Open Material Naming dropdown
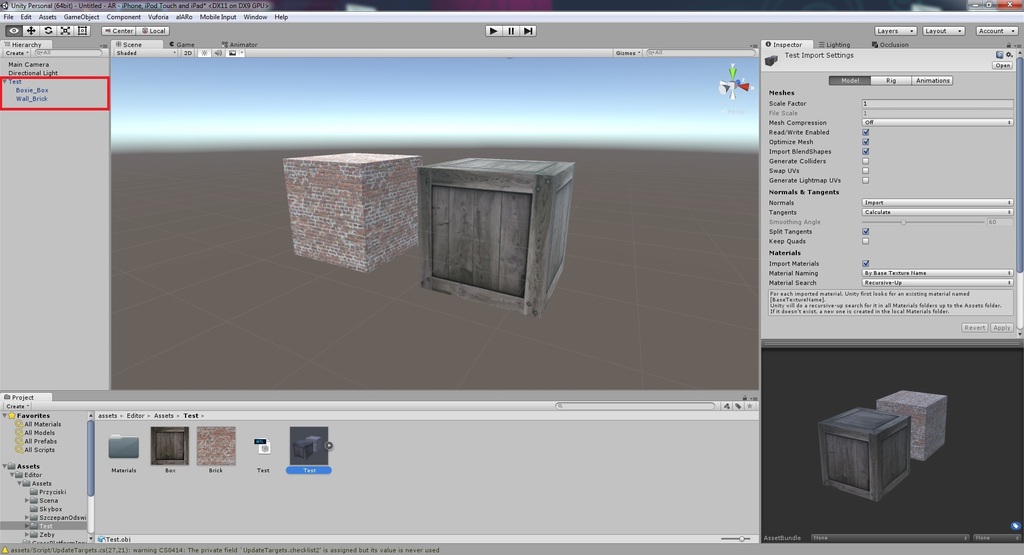The height and width of the screenshot is (555, 1024). pos(937,274)
